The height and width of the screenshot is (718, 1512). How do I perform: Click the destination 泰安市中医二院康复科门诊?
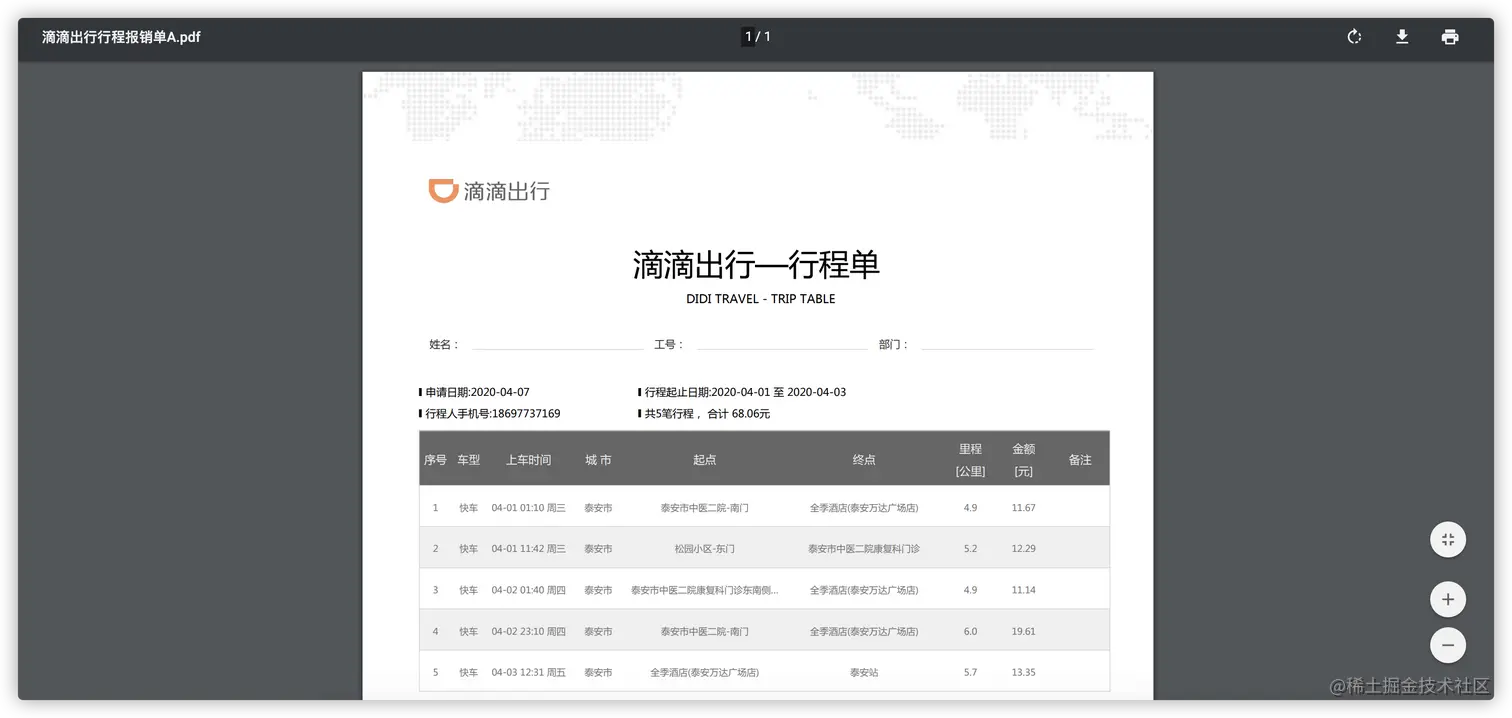[x=864, y=549]
